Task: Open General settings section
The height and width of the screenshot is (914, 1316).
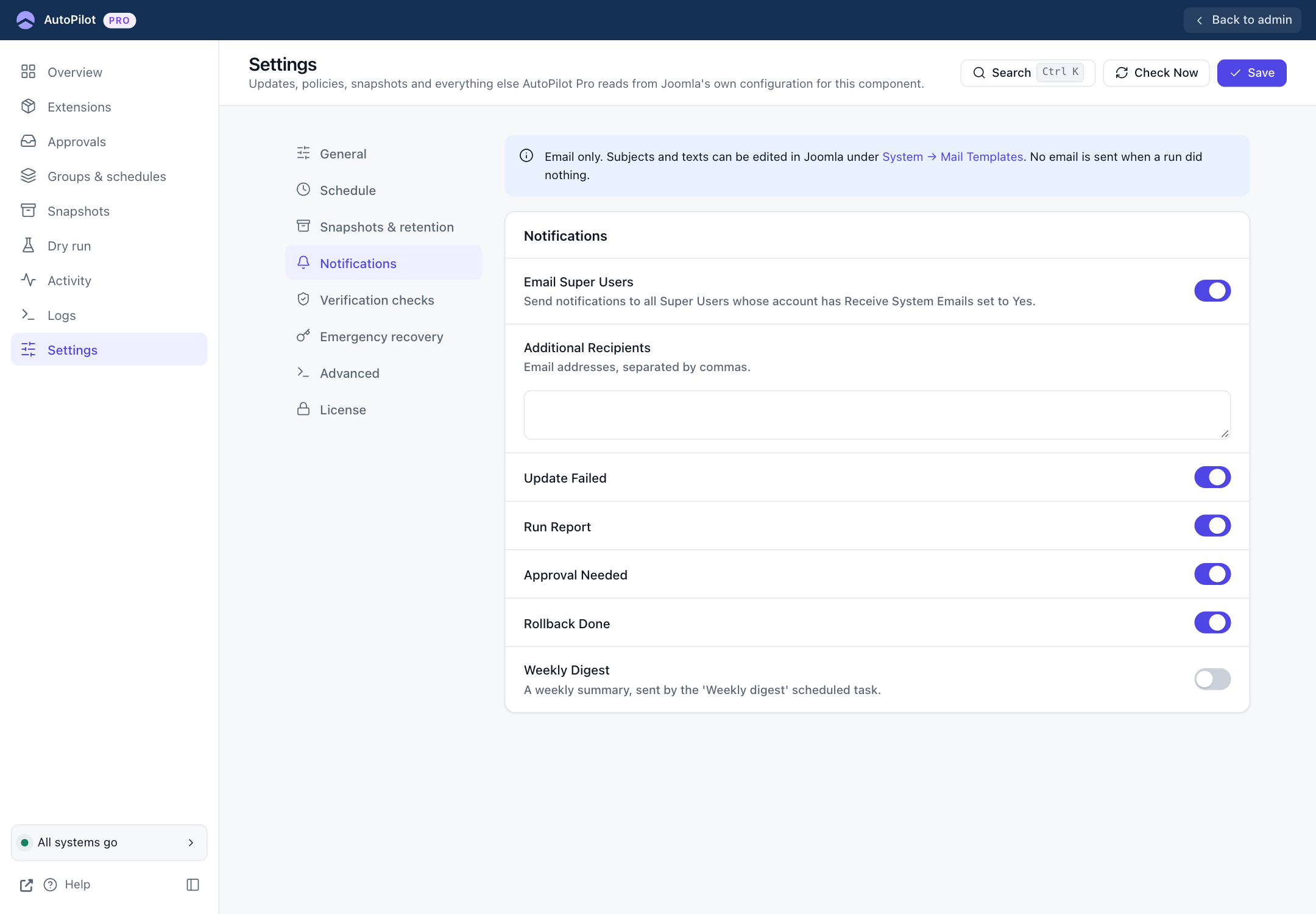Action: [384, 154]
